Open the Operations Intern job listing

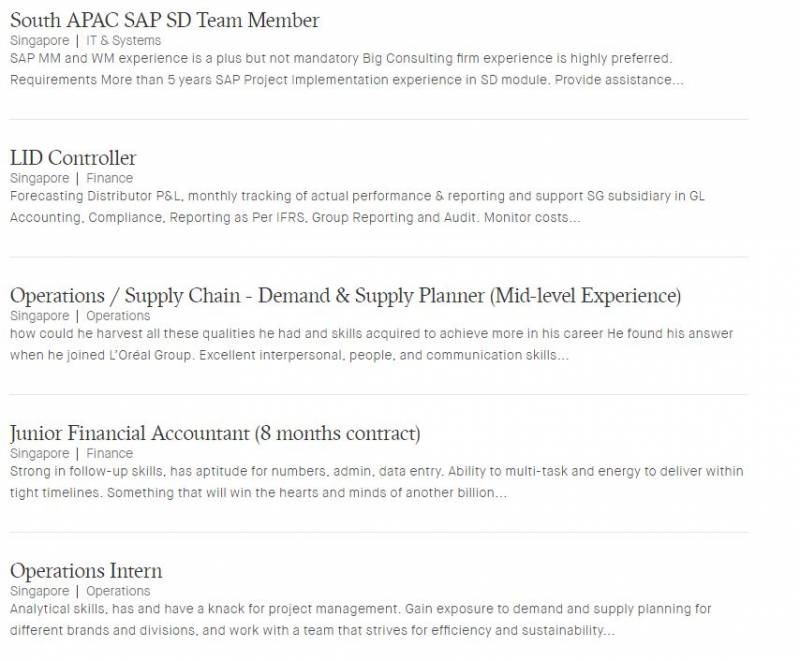[86, 571]
